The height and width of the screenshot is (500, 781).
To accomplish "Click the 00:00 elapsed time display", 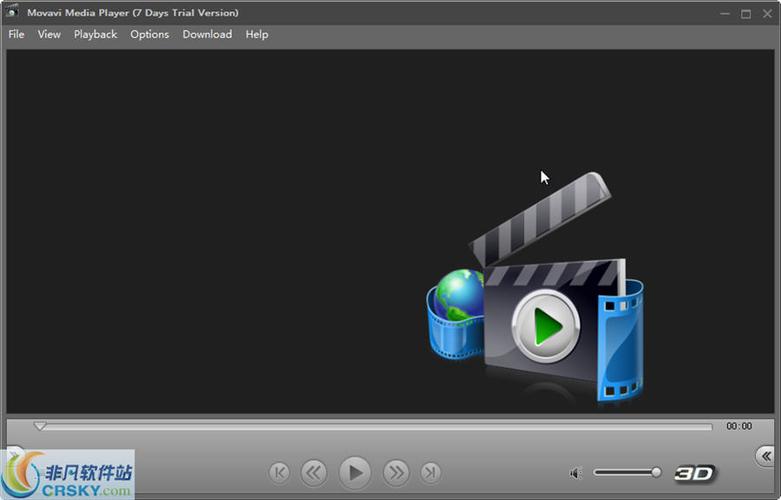I will pos(739,426).
